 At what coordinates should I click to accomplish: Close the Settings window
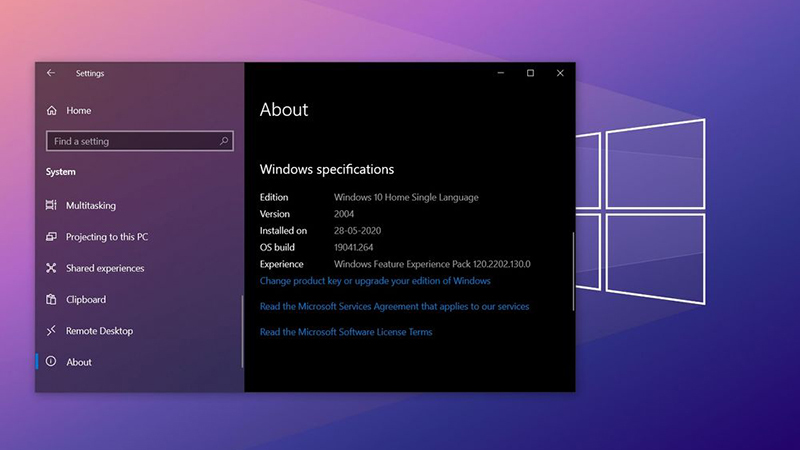(x=560, y=73)
